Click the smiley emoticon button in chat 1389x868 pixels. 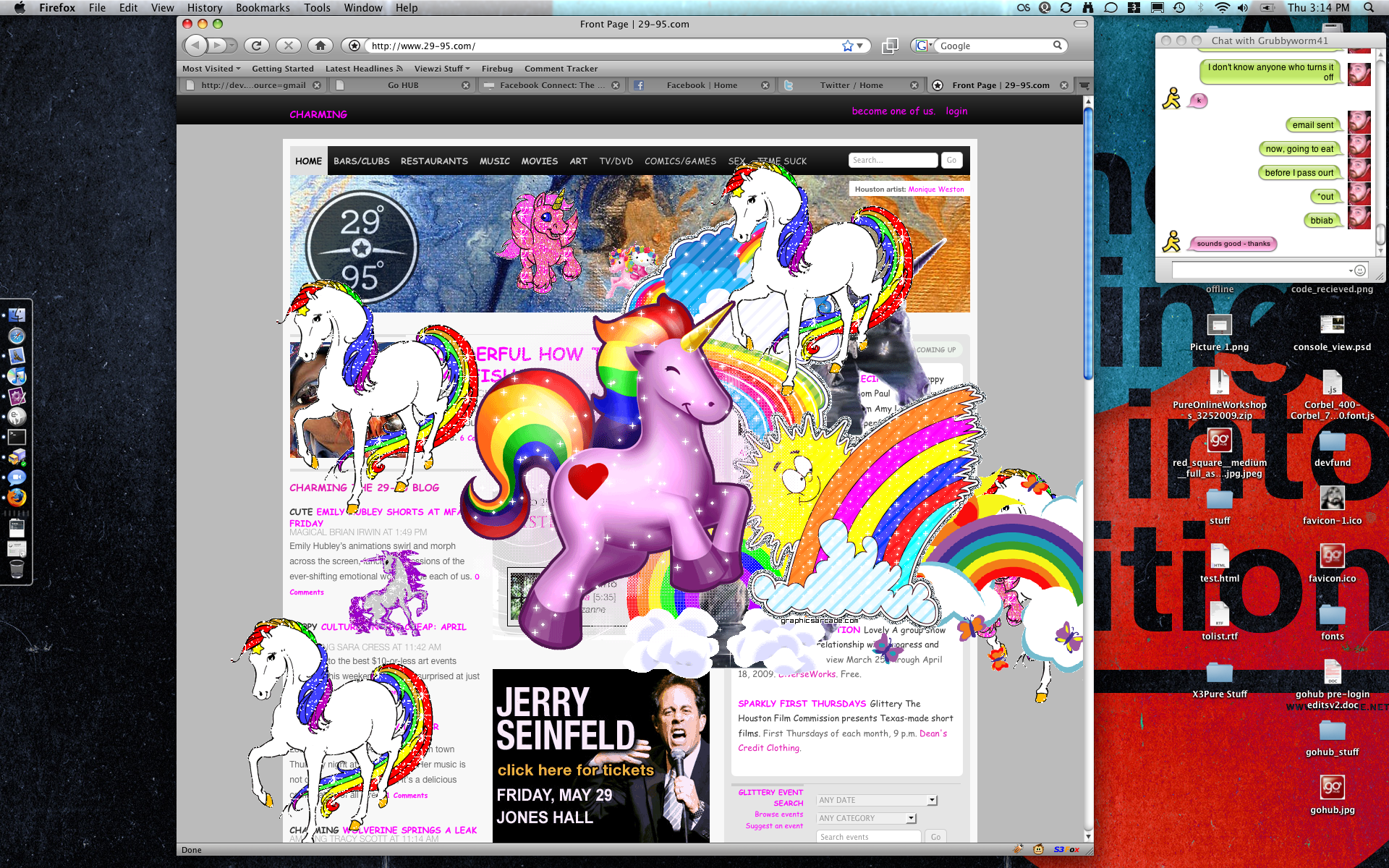(1360, 271)
